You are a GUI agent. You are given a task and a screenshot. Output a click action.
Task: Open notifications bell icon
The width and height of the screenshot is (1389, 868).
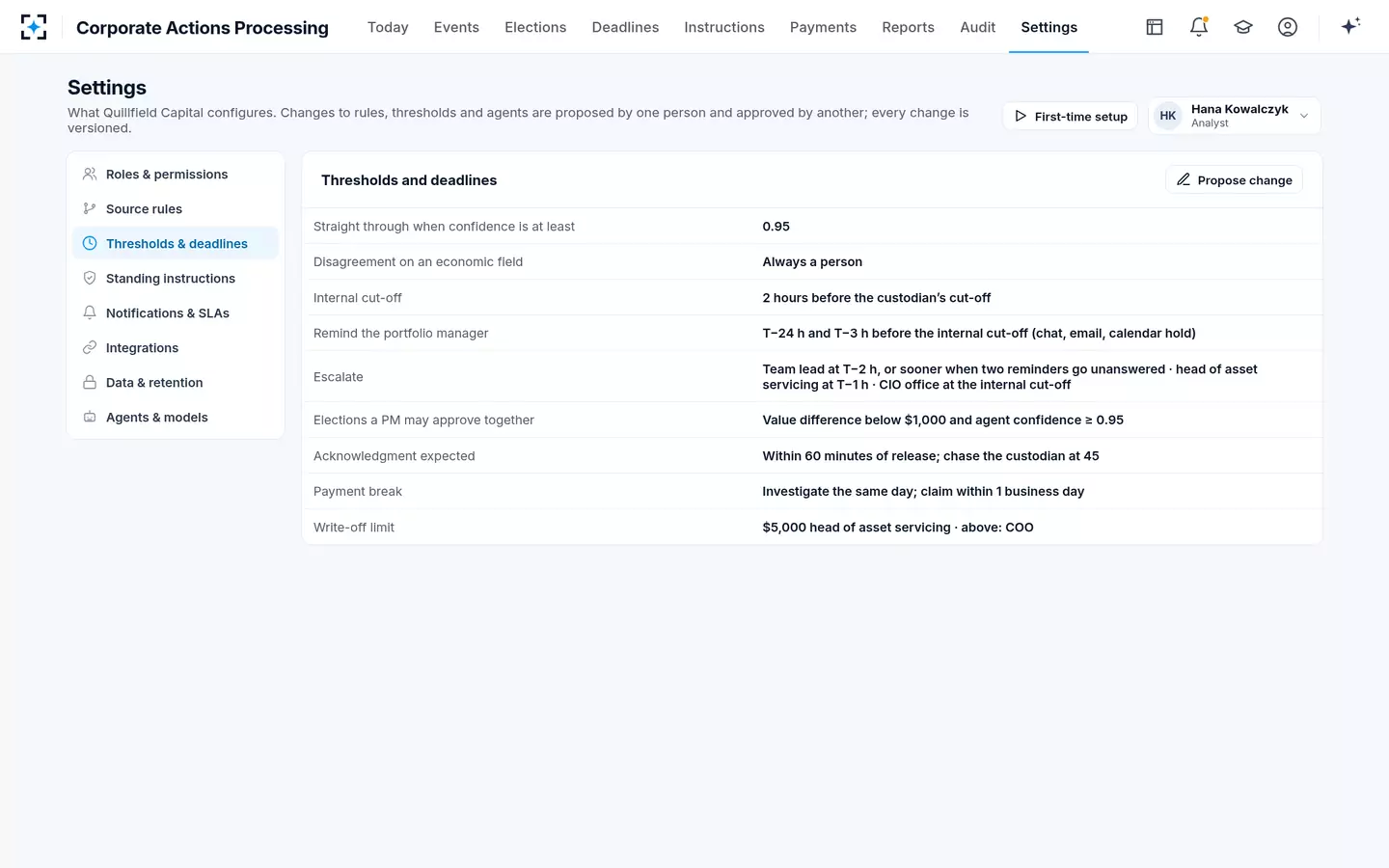coord(1199,27)
